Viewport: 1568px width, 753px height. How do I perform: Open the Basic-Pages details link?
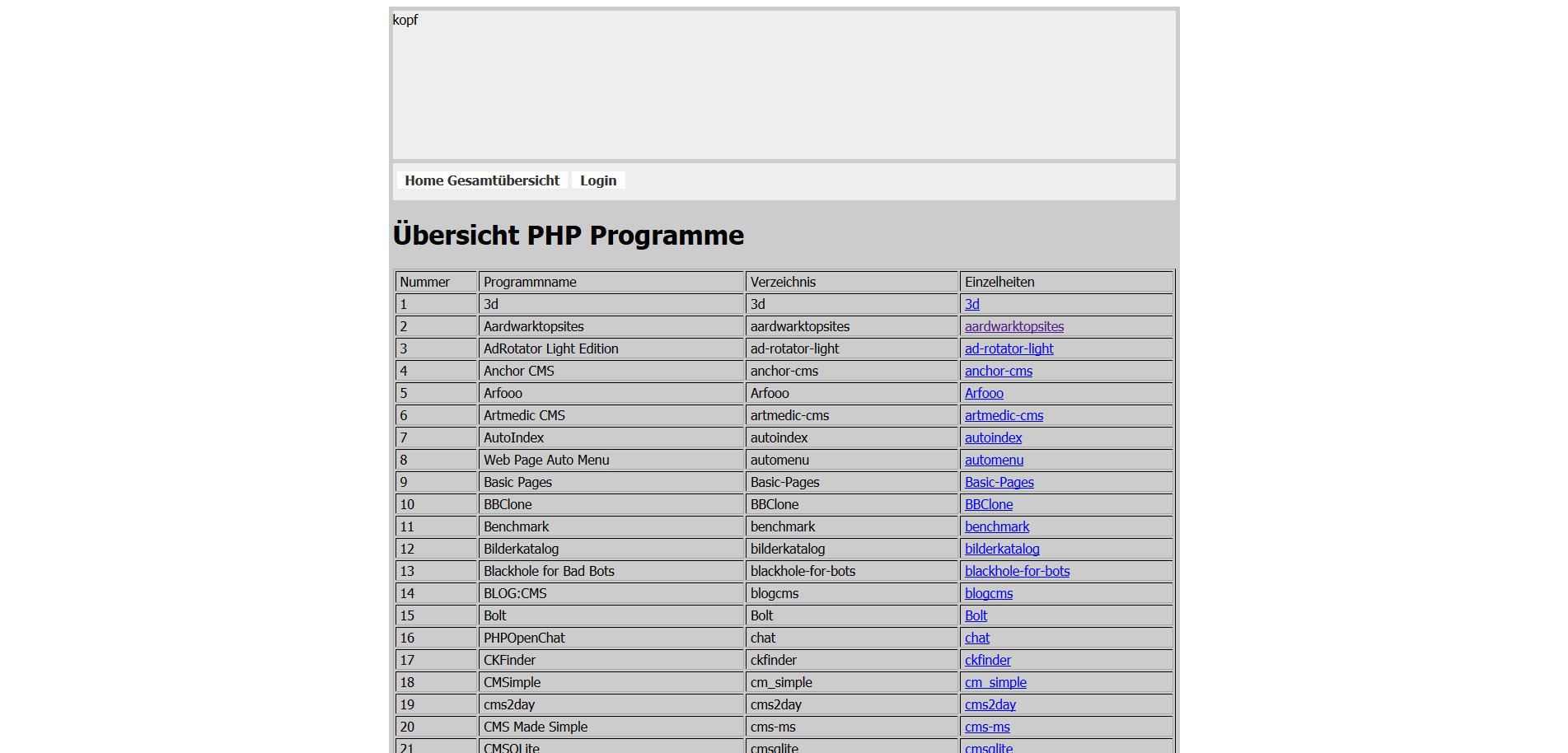pos(999,482)
